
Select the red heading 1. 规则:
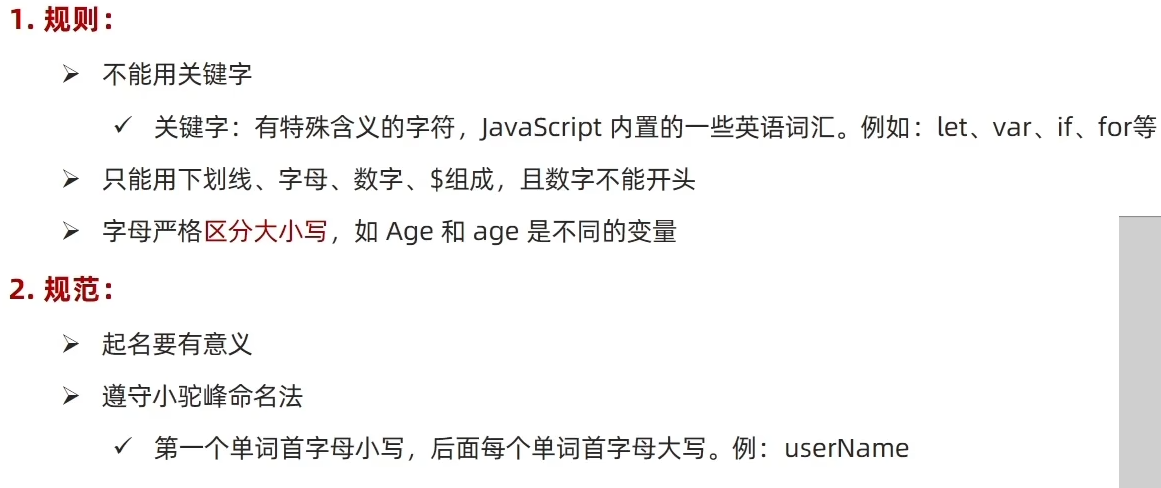click(61, 21)
